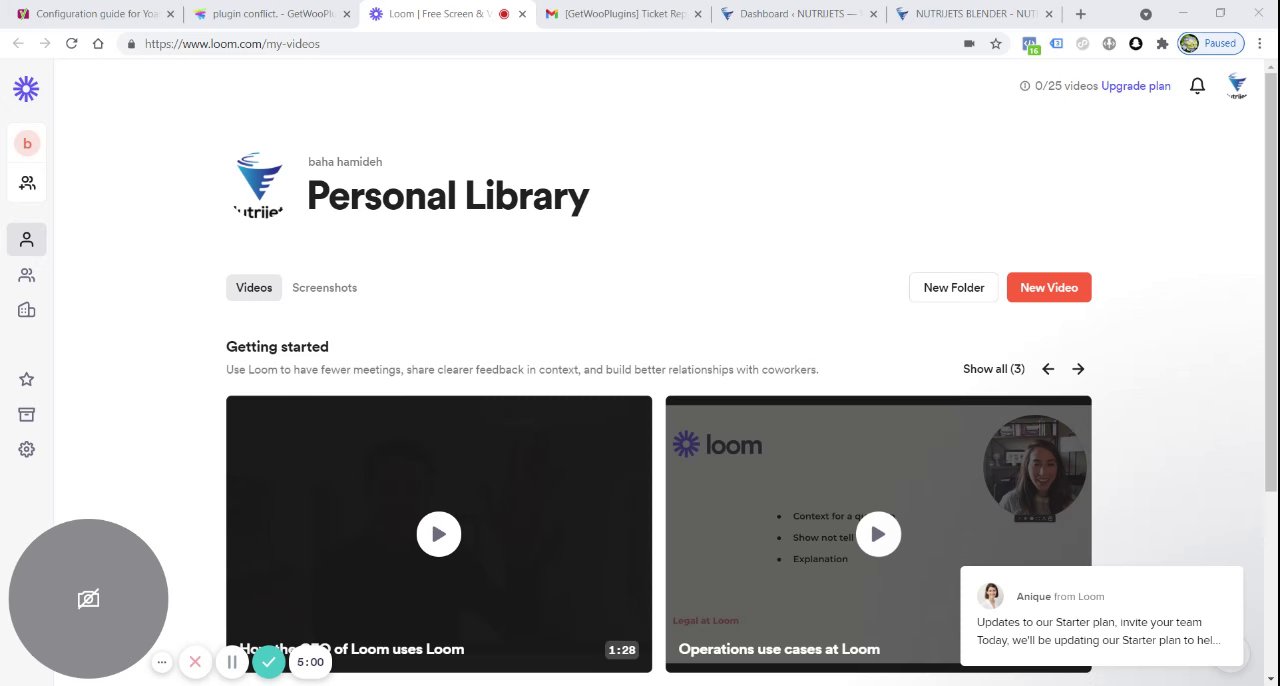Bookmark this page with the star icon

pos(996,44)
